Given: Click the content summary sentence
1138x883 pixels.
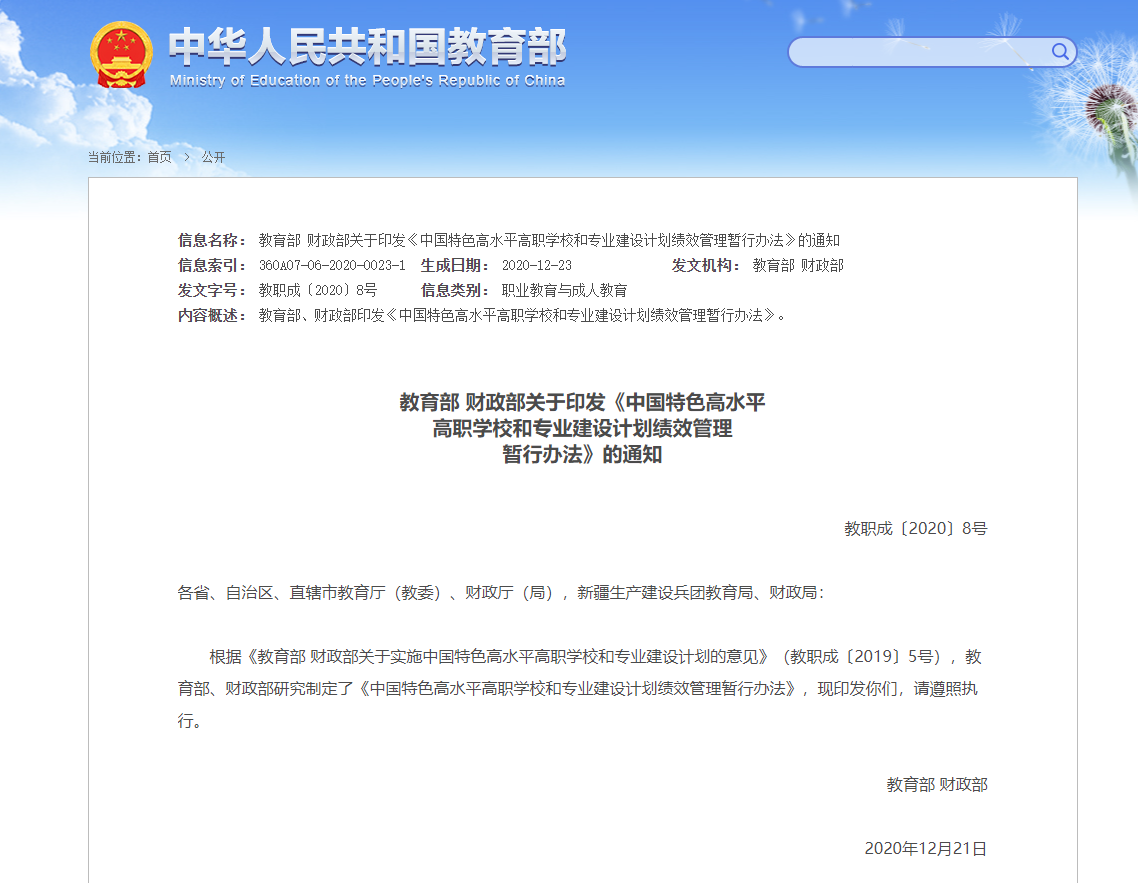Looking at the screenshot, I should coord(522,316).
